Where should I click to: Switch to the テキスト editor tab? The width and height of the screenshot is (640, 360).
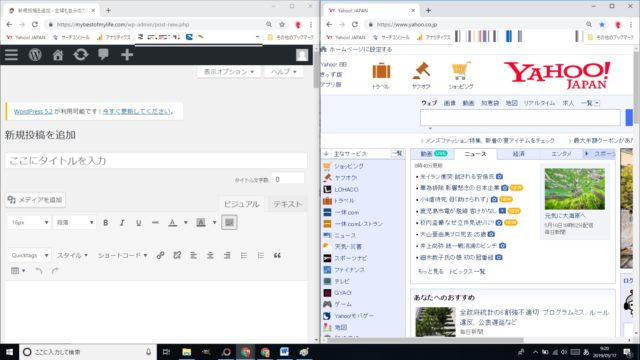coord(287,204)
